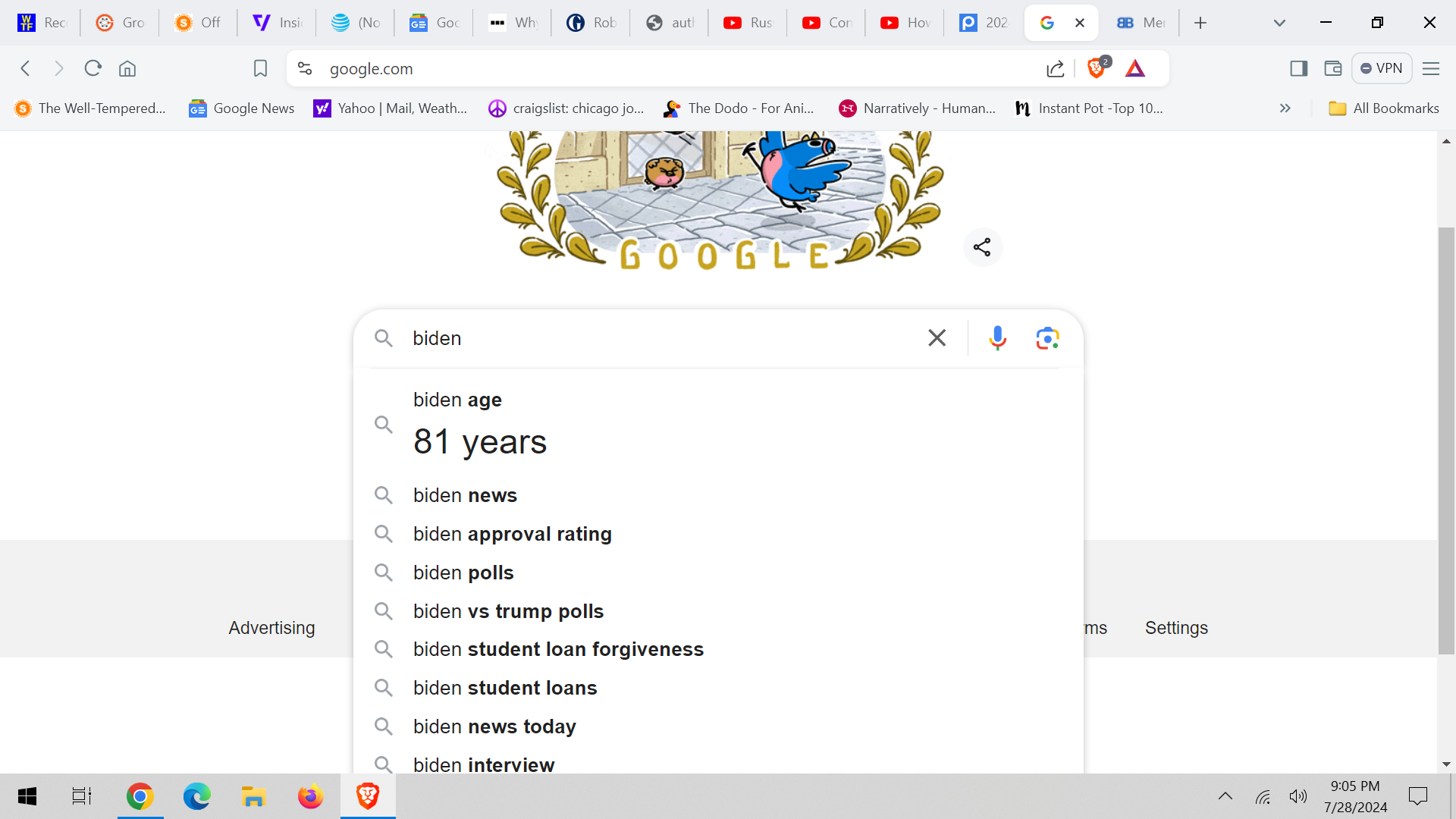Viewport: 1456px width, 819px height.
Task: Switch to the 'Rec' tab
Action: point(42,23)
